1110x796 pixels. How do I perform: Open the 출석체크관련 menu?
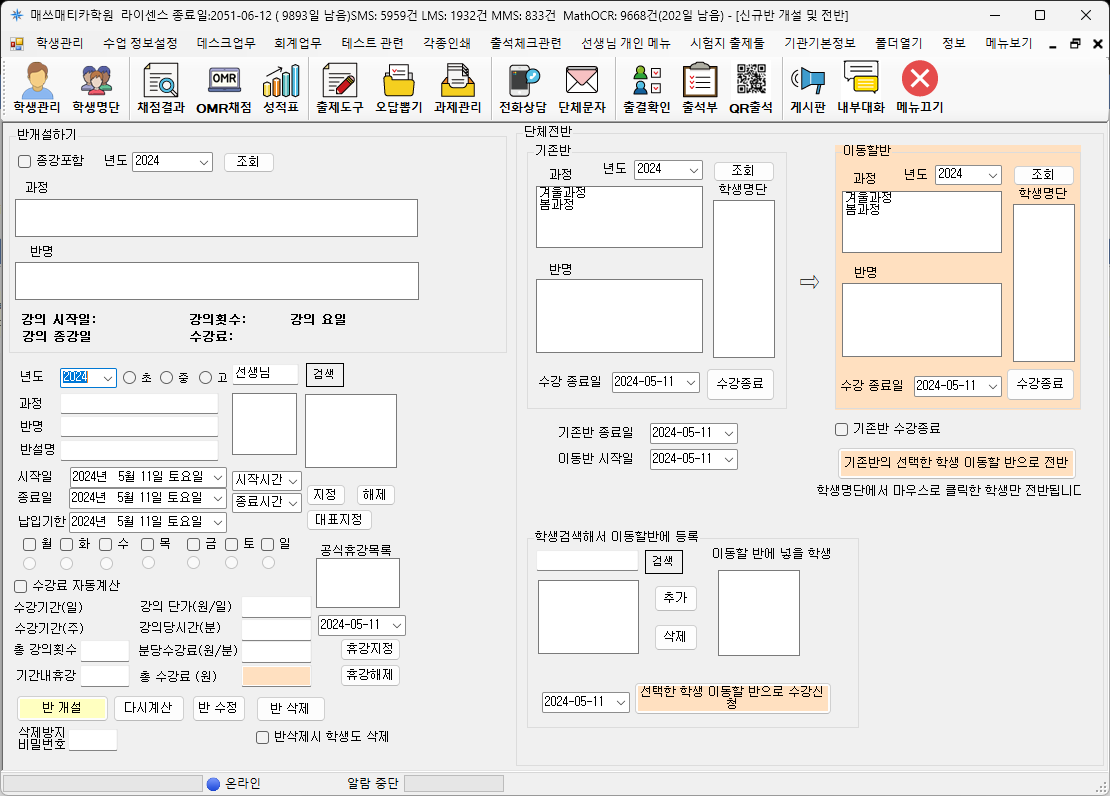pos(526,43)
